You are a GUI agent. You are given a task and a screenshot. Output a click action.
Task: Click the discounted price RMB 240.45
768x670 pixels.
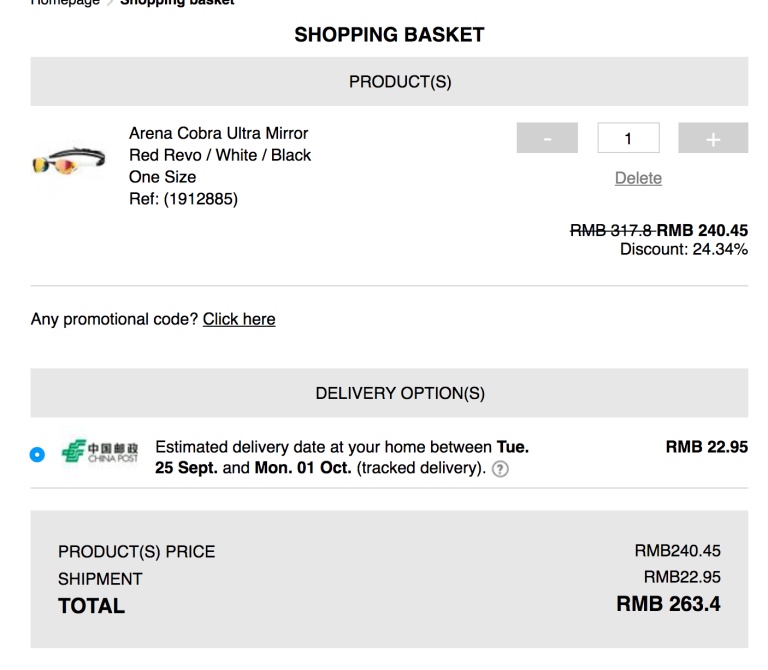[x=702, y=230]
